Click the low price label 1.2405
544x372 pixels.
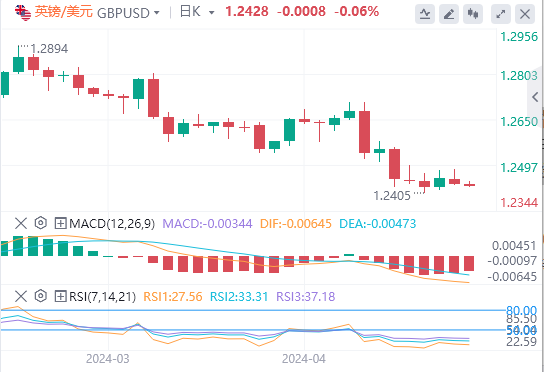tap(392, 196)
